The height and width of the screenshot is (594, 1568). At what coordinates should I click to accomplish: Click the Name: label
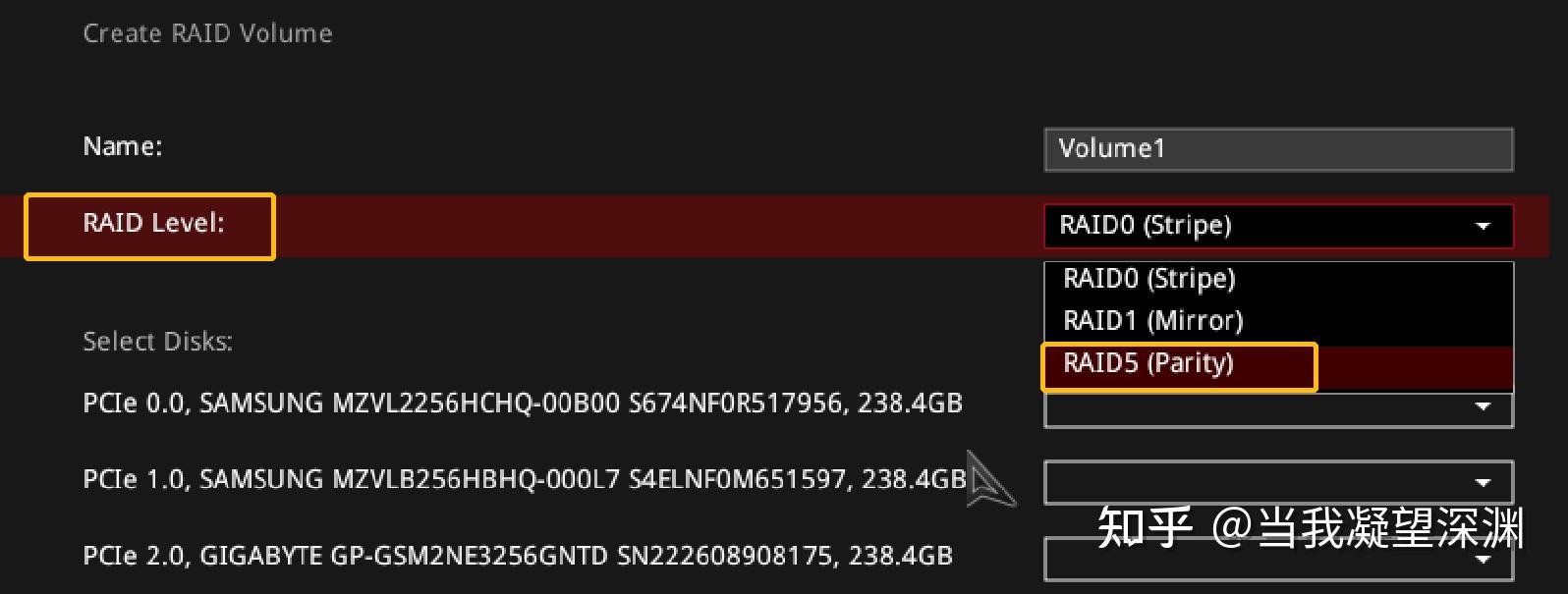(122, 145)
